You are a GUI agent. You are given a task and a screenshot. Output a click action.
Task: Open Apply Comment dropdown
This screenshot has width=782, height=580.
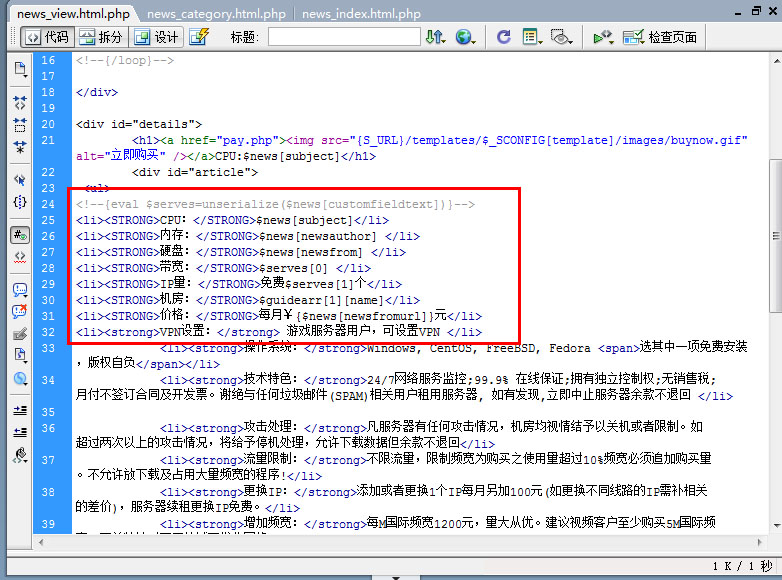click(x=20, y=290)
